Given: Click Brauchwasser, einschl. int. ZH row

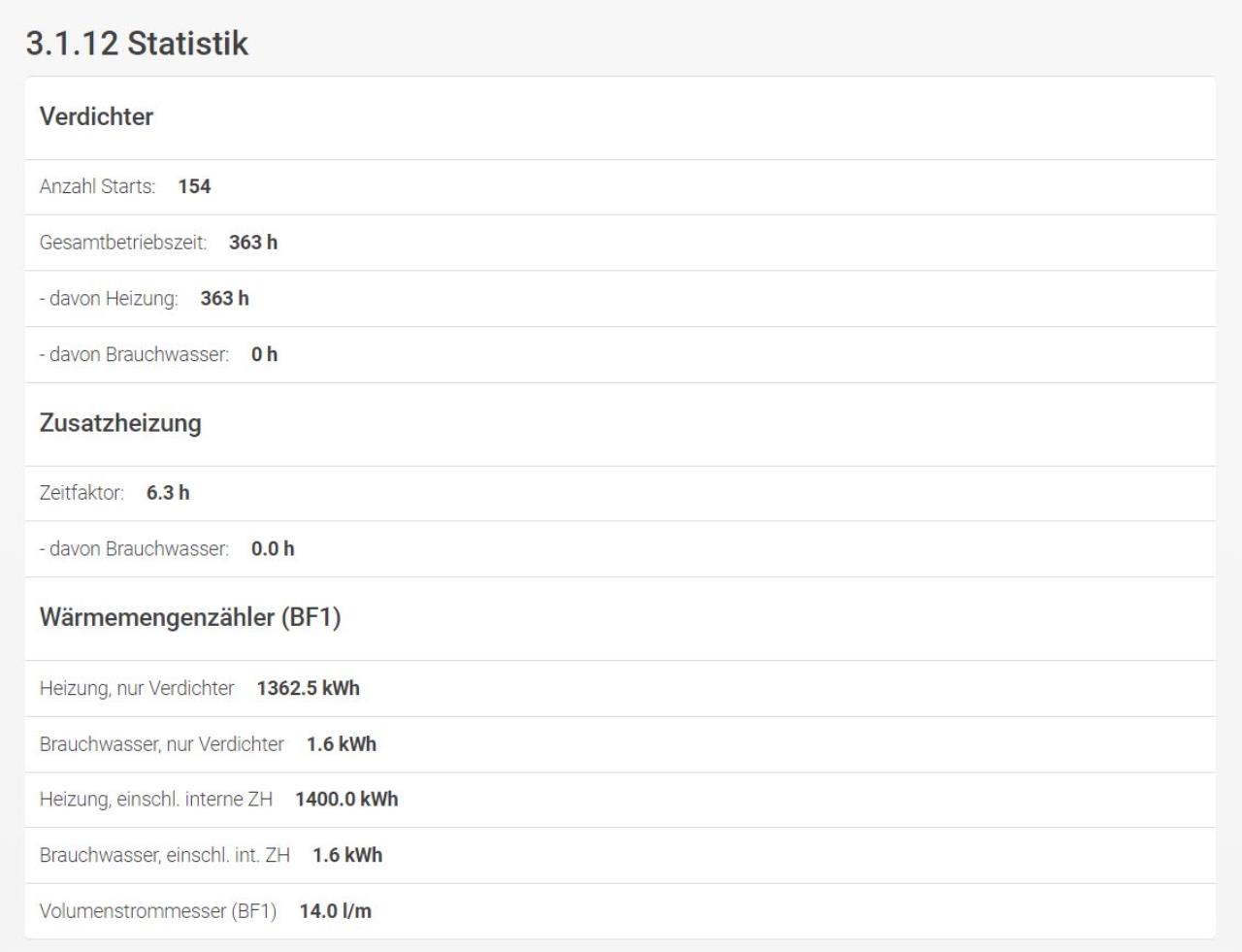Looking at the screenshot, I should coord(620,855).
